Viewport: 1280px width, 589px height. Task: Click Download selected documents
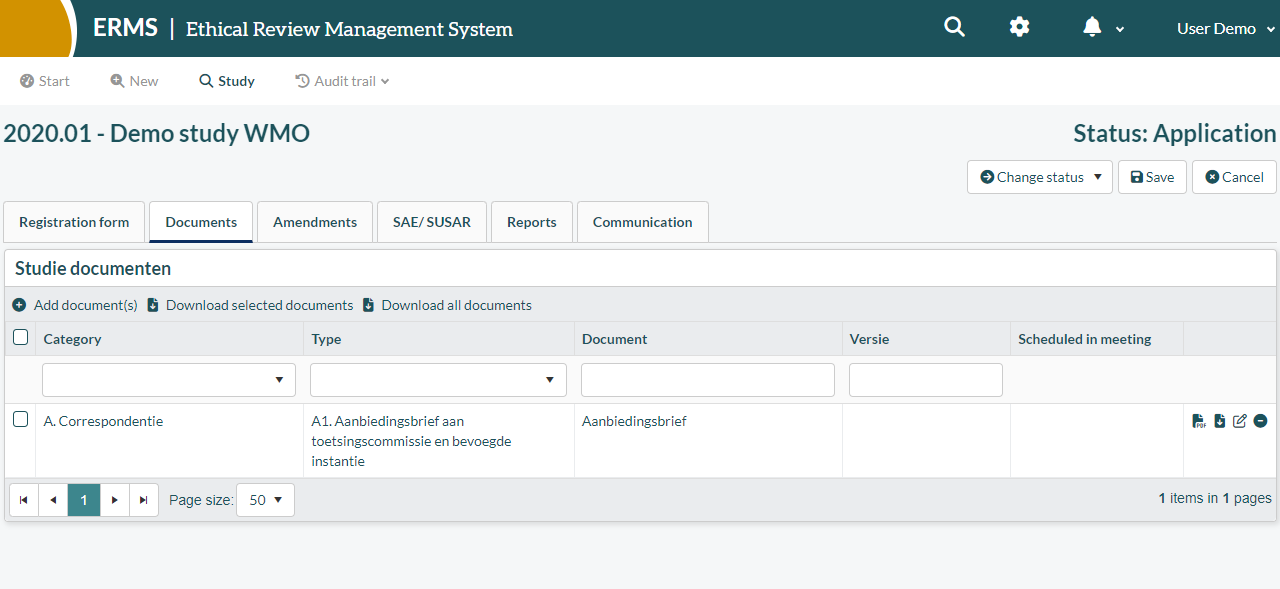coord(250,305)
